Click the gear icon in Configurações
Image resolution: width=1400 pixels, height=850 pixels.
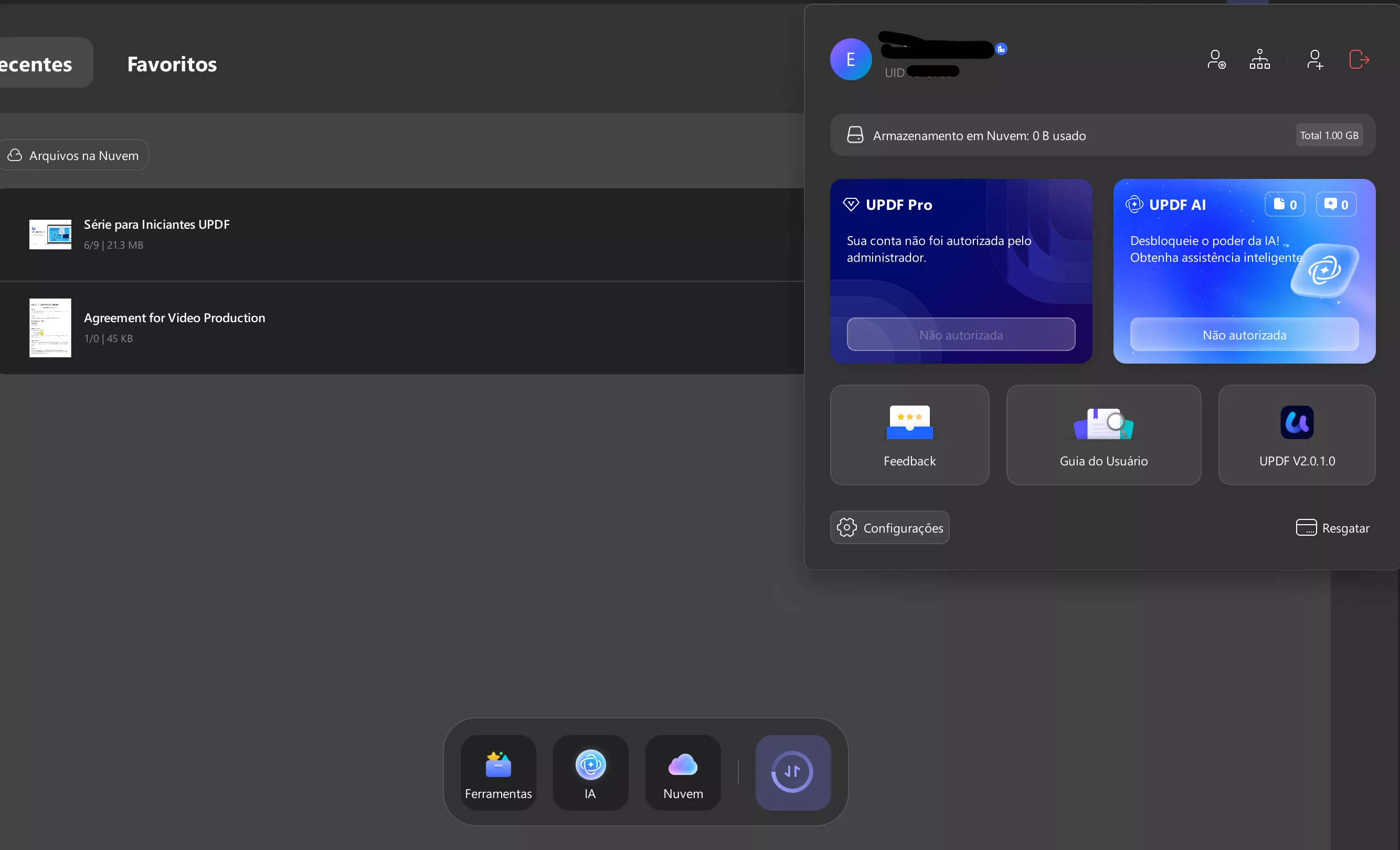846,527
